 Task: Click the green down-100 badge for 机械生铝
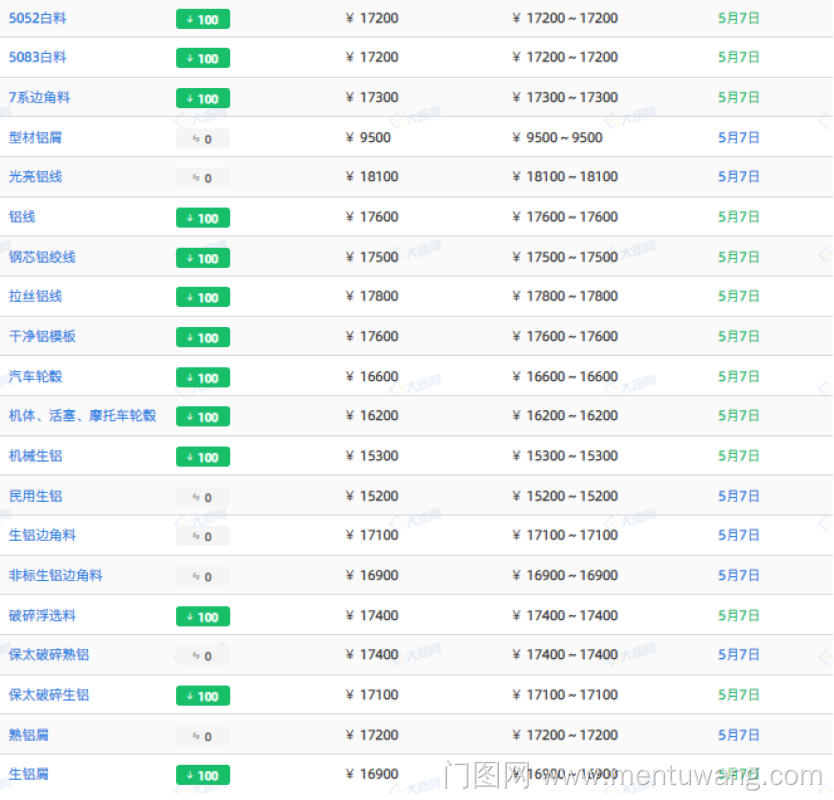coord(203,457)
